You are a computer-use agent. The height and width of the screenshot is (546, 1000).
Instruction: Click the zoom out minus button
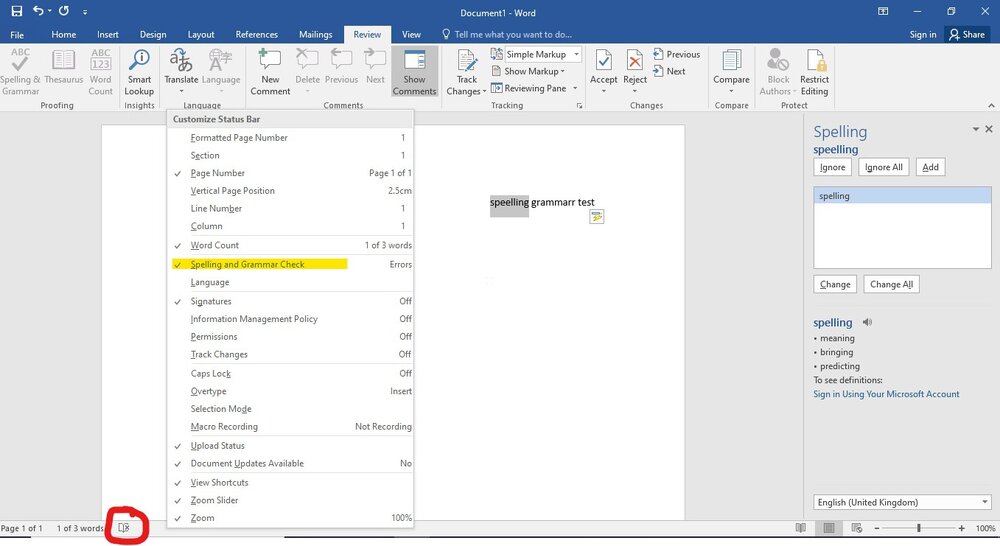(x=877, y=528)
